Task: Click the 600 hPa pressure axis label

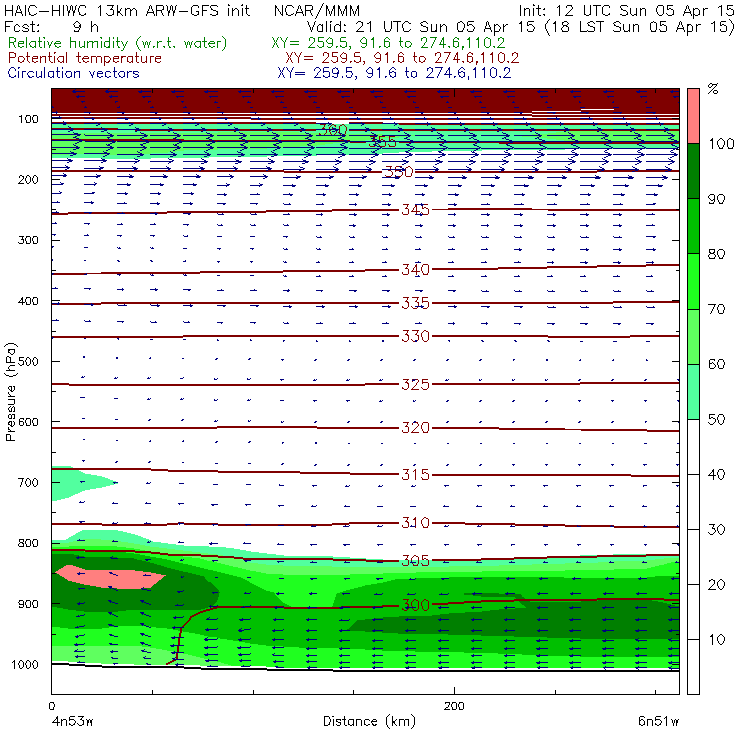Action: (x=28, y=422)
